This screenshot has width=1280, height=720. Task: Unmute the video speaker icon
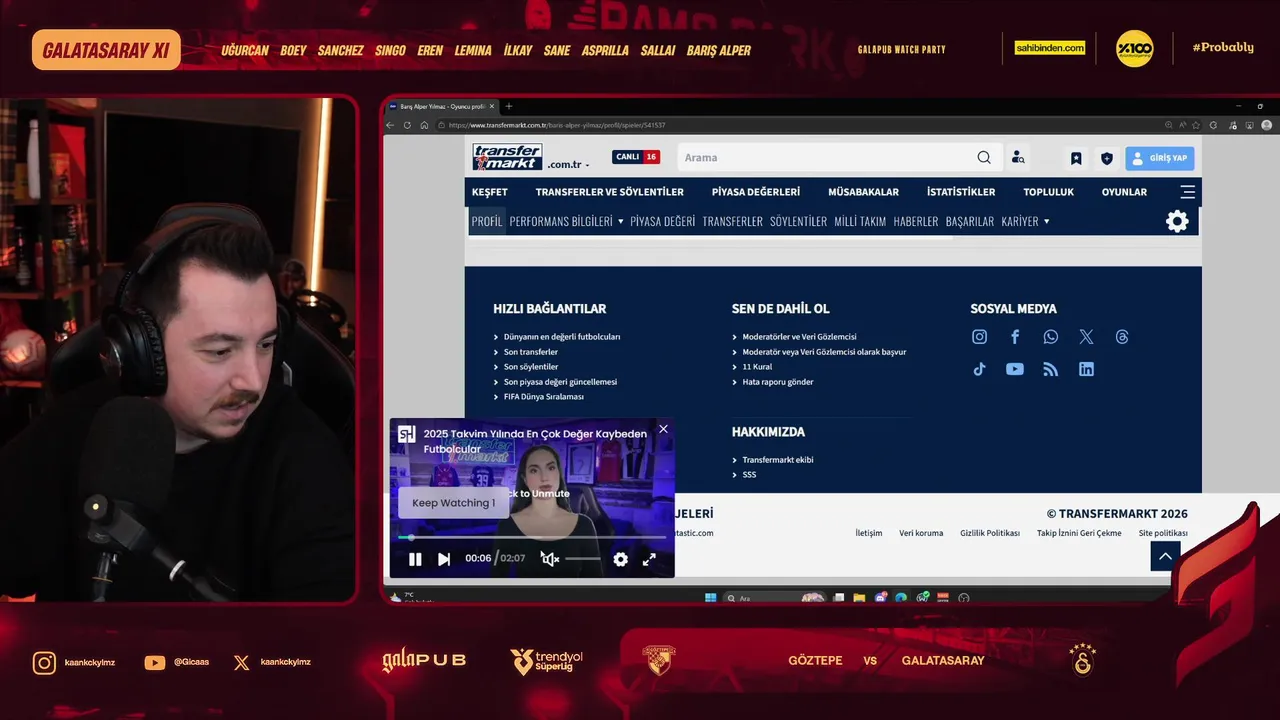point(549,559)
